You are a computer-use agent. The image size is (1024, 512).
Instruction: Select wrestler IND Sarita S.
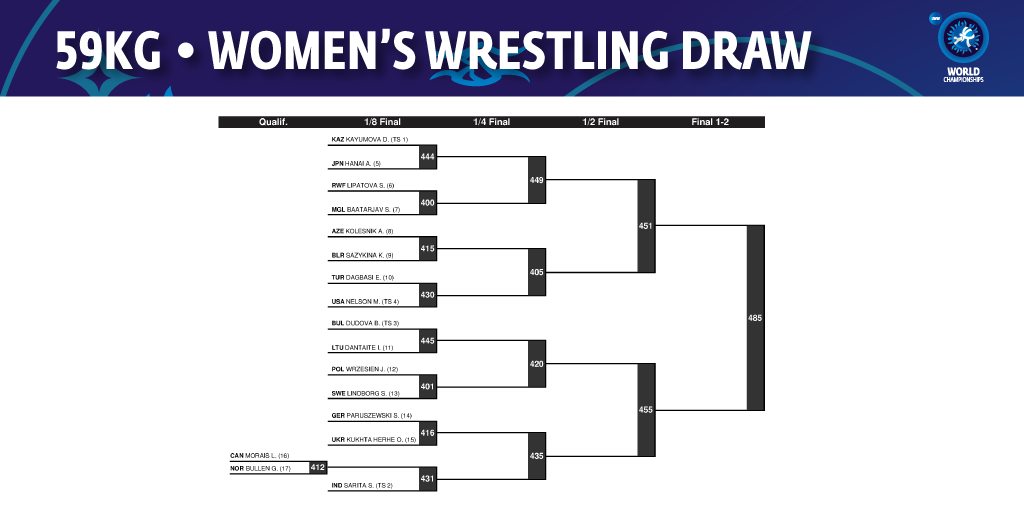pyautogui.click(x=364, y=486)
